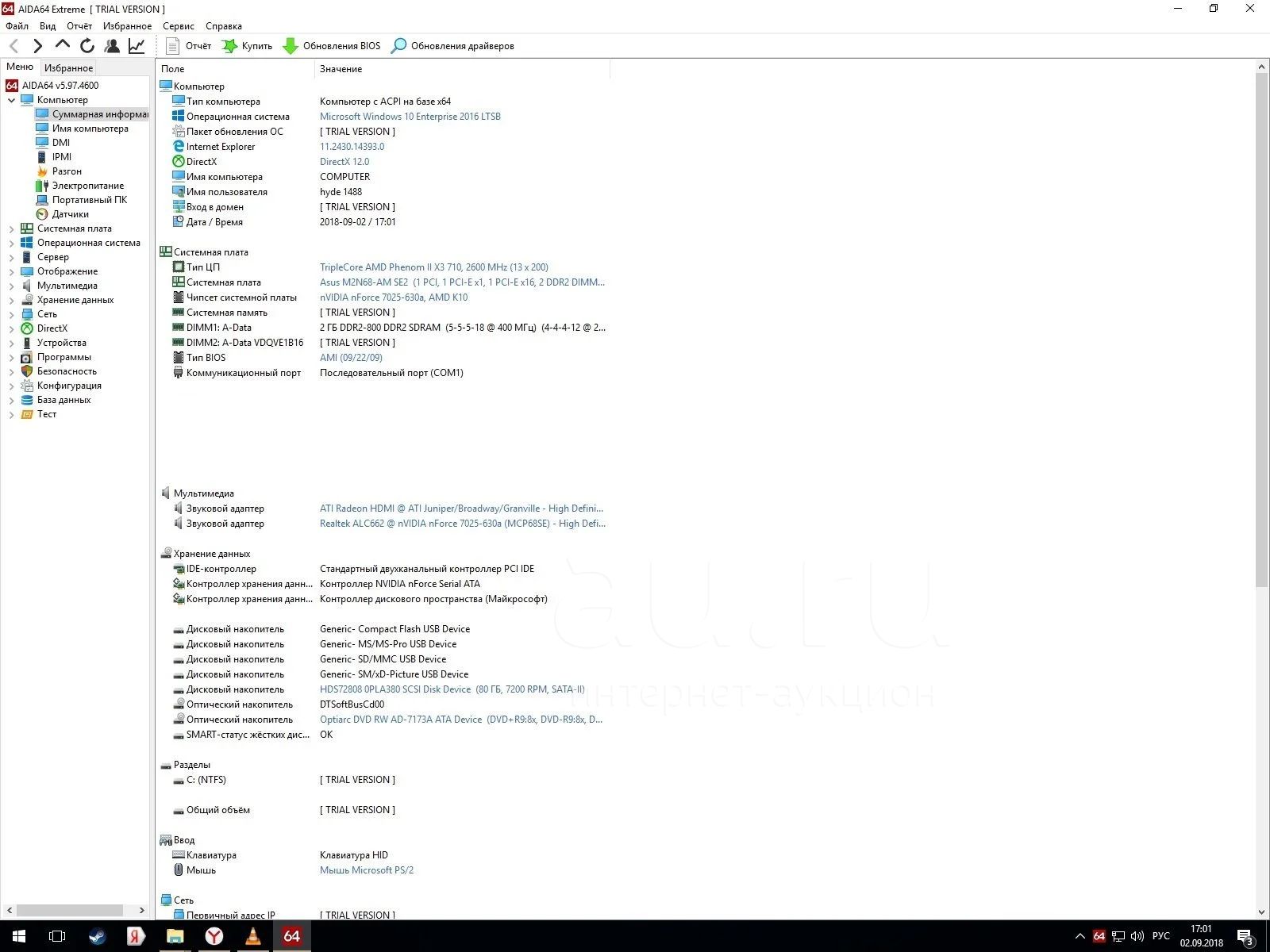Open the Отчёт menu in the menu bar
The width and height of the screenshot is (1270, 952).
(79, 26)
